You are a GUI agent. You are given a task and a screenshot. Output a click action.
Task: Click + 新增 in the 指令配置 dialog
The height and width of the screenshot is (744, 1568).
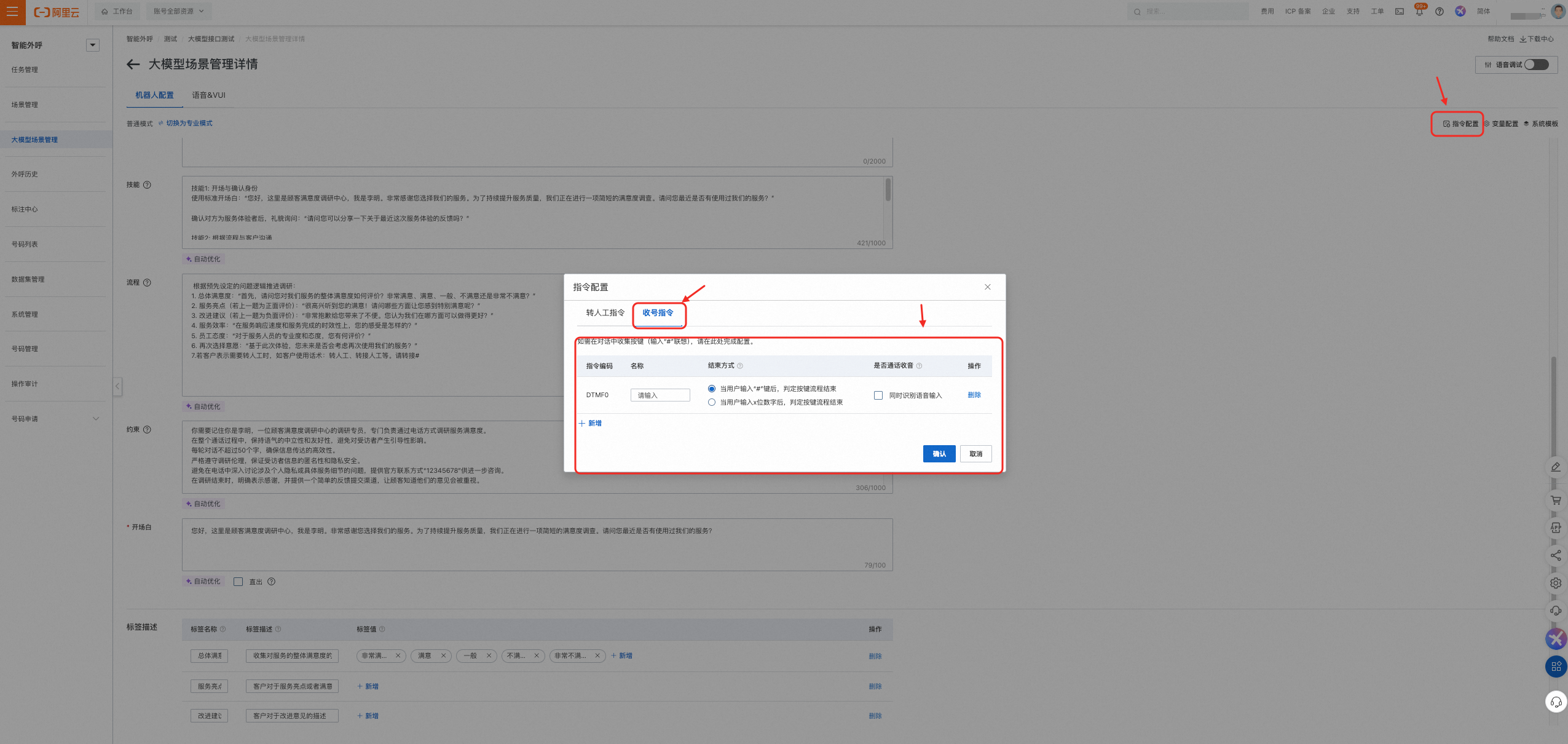tap(590, 424)
